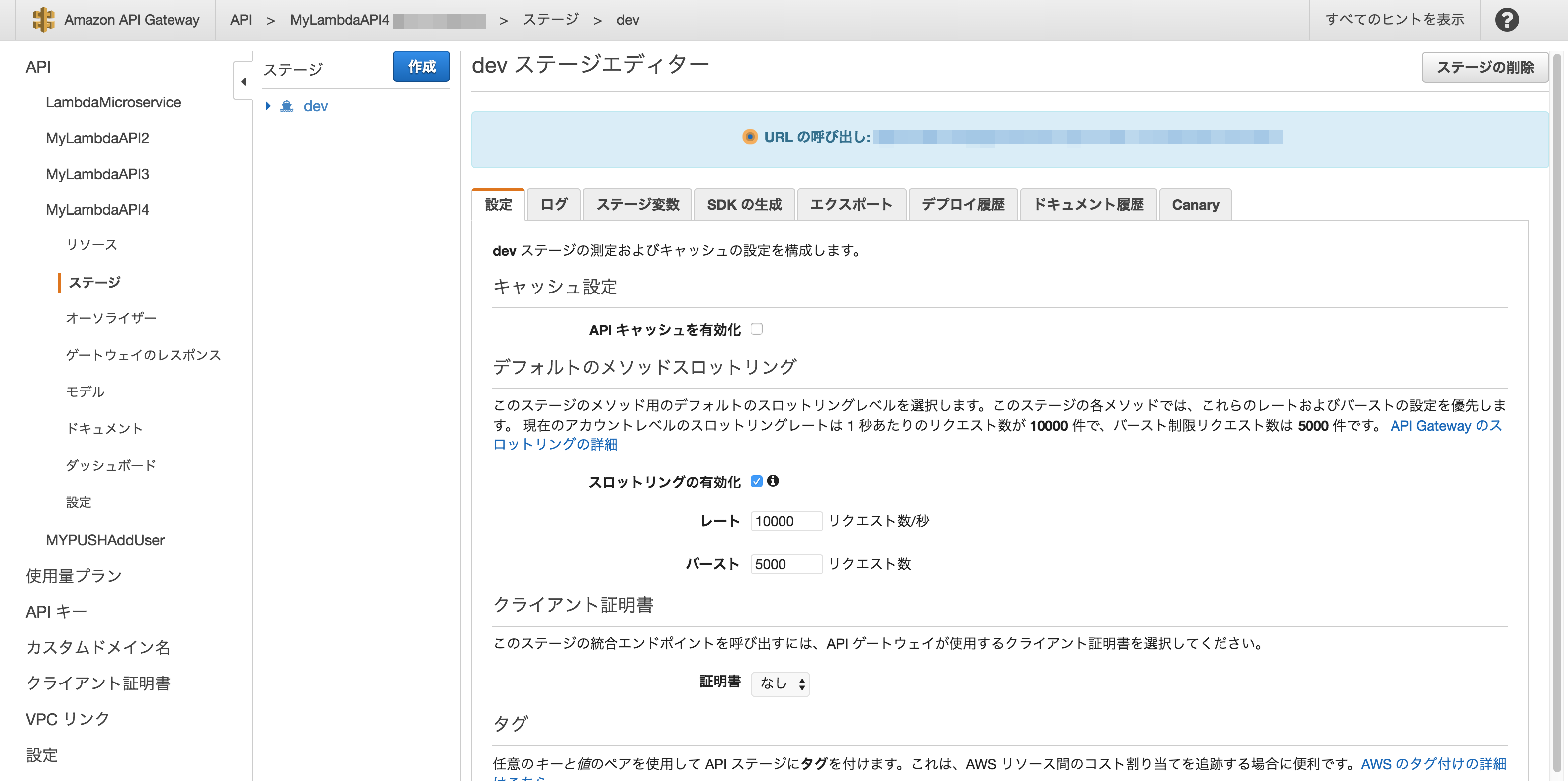1568x781 pixels.
Task: Enable the API キャッシュを有効化 checkbox
Action: [x=757, y=329]
